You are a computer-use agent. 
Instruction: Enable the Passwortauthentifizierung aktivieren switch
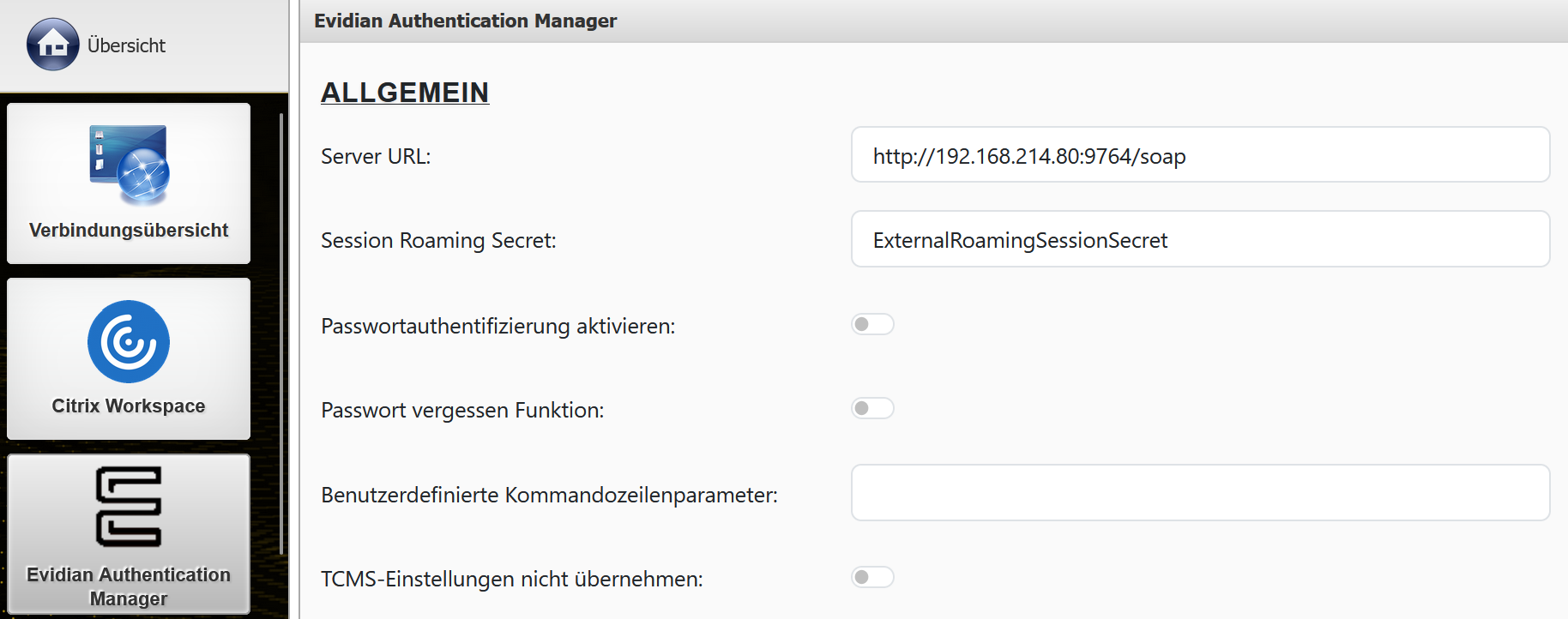(872, 324)
